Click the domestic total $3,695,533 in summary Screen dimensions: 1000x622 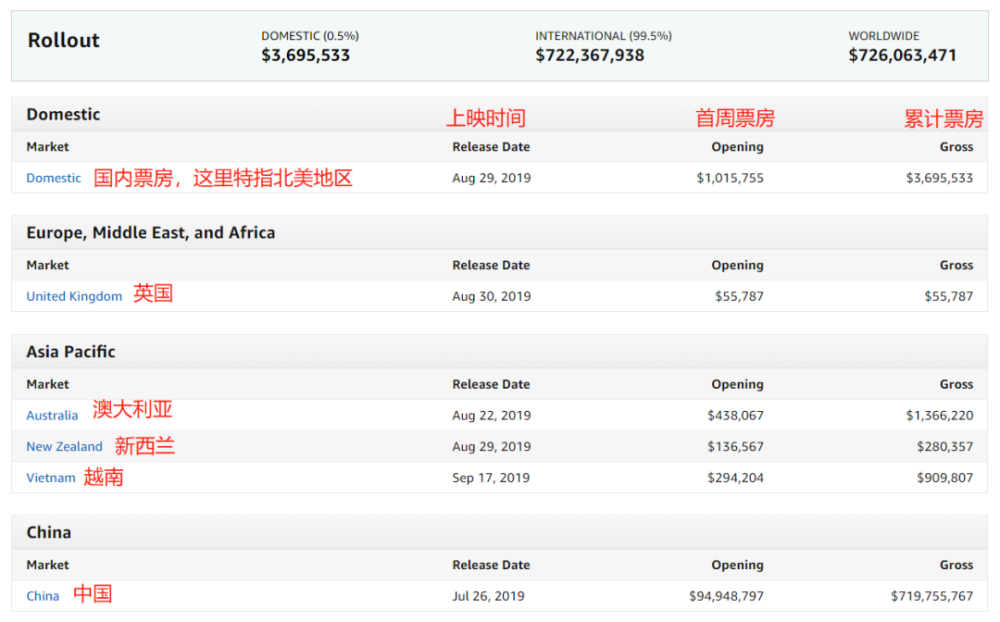(305, 56)
